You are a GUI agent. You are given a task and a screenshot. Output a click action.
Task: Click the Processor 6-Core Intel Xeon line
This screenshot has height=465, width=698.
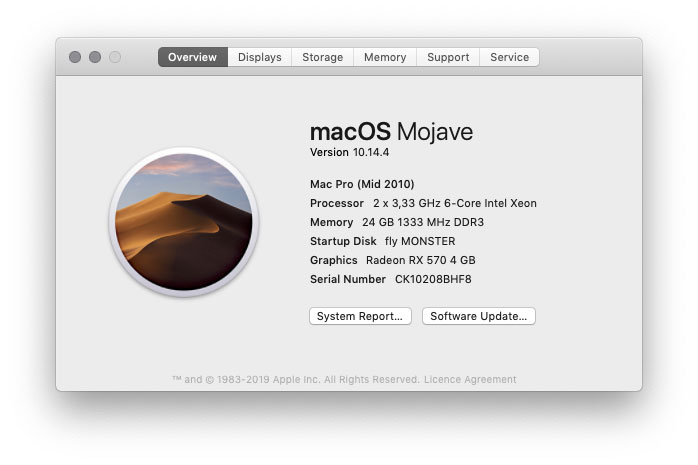423,203
